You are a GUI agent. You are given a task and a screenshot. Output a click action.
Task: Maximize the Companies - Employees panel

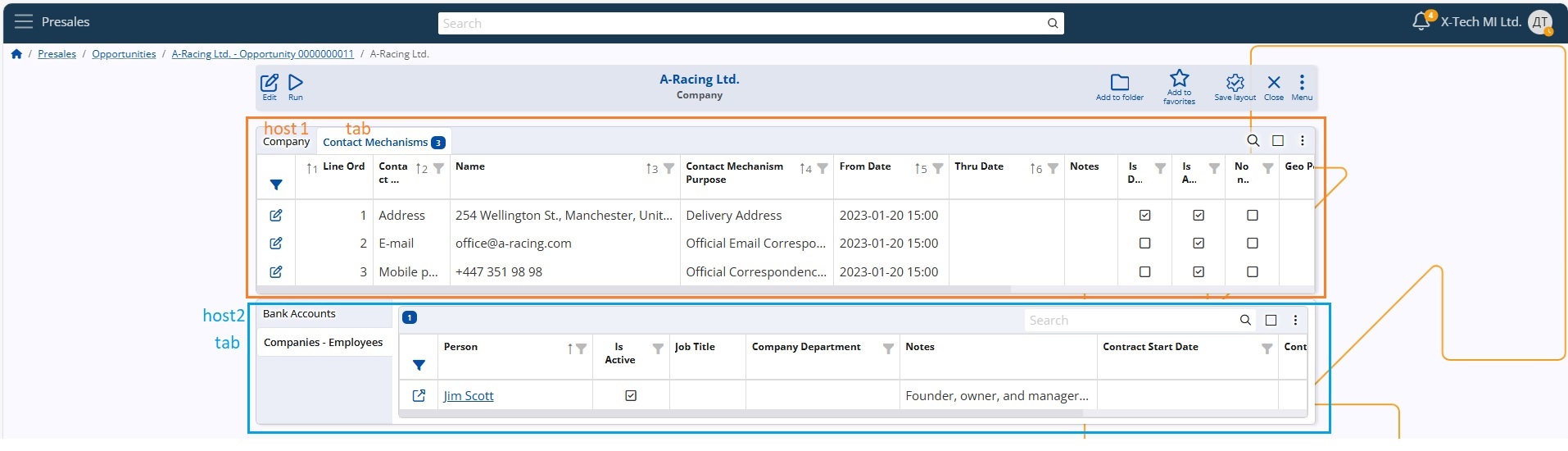point(1271,321)
